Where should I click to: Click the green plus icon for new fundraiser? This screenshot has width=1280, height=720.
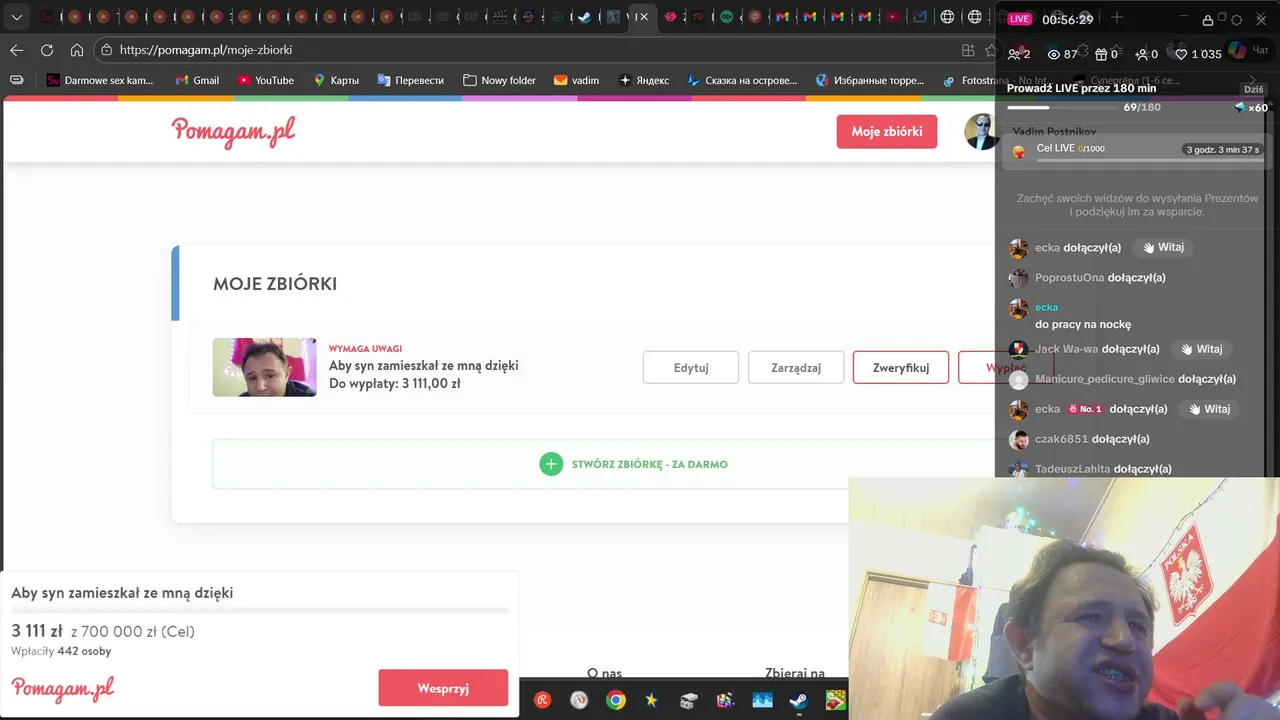click(x=551, y=464)
